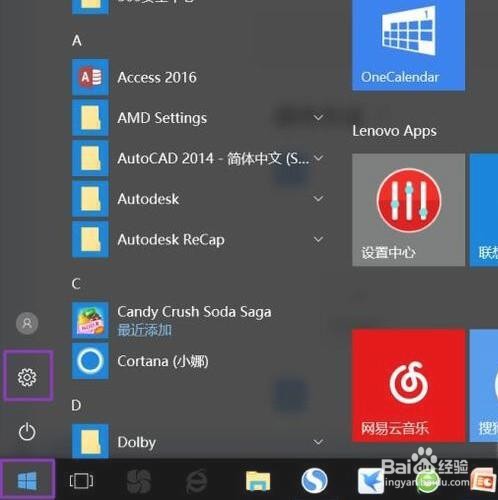
Task: Expand the AMD Settings folder chevron
Action: pos(318,117)
